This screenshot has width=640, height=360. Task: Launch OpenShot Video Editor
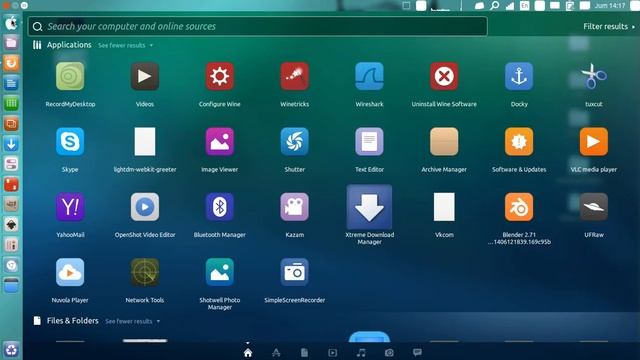click(145, 207)
